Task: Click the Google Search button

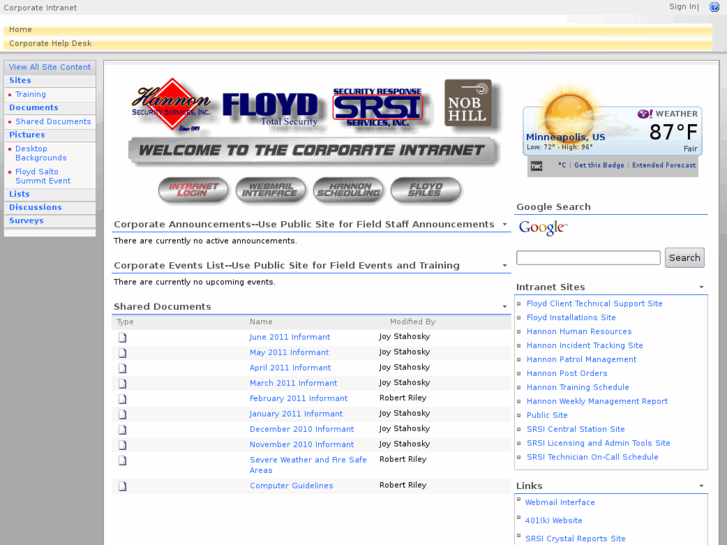Action: pos(684,258)
